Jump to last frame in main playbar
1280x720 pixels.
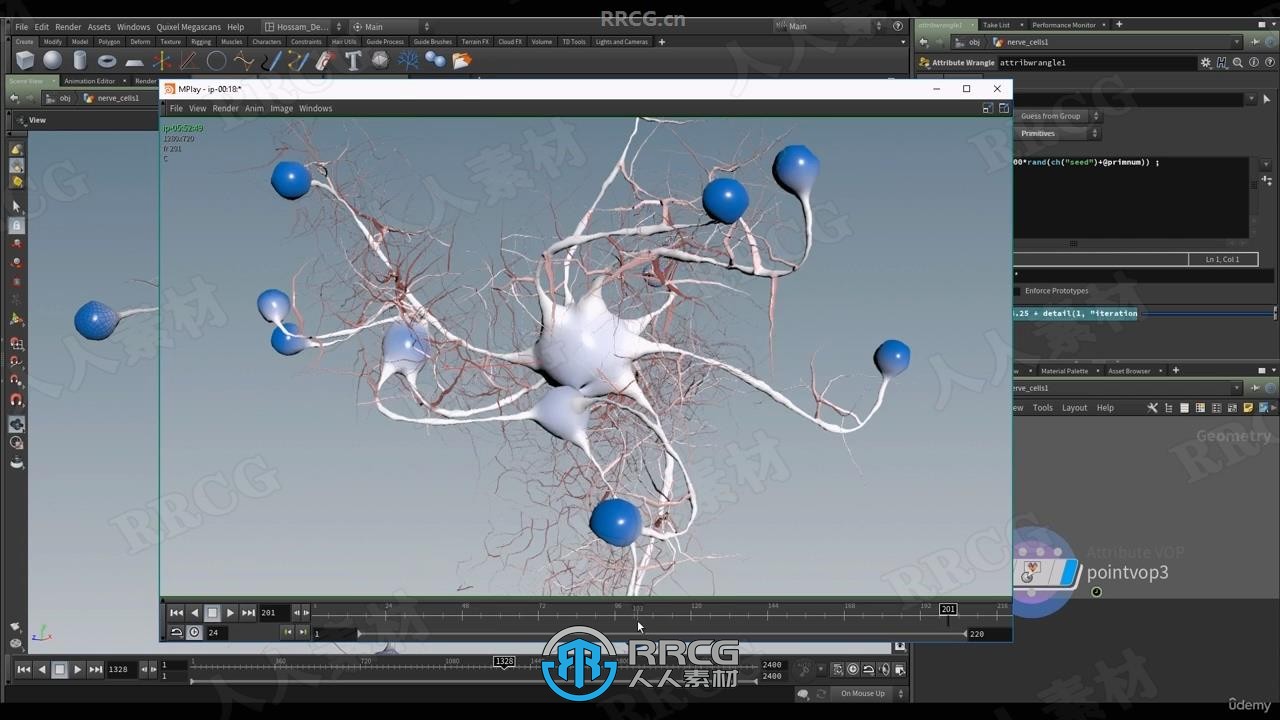(x=95, y=669)
